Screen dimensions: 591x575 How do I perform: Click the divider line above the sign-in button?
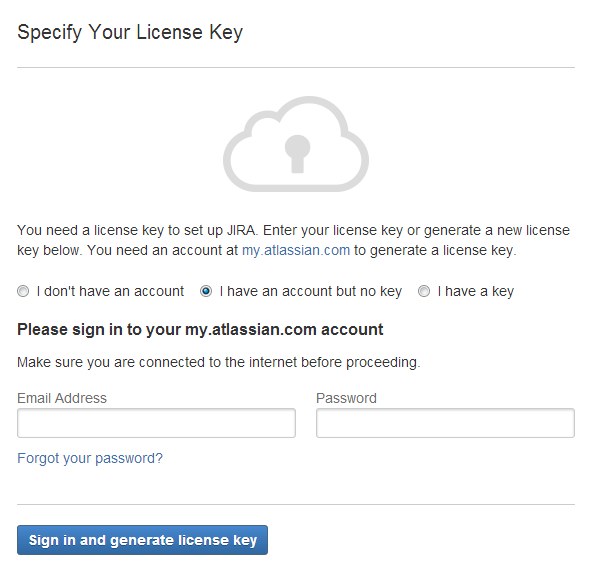point(296,504)
